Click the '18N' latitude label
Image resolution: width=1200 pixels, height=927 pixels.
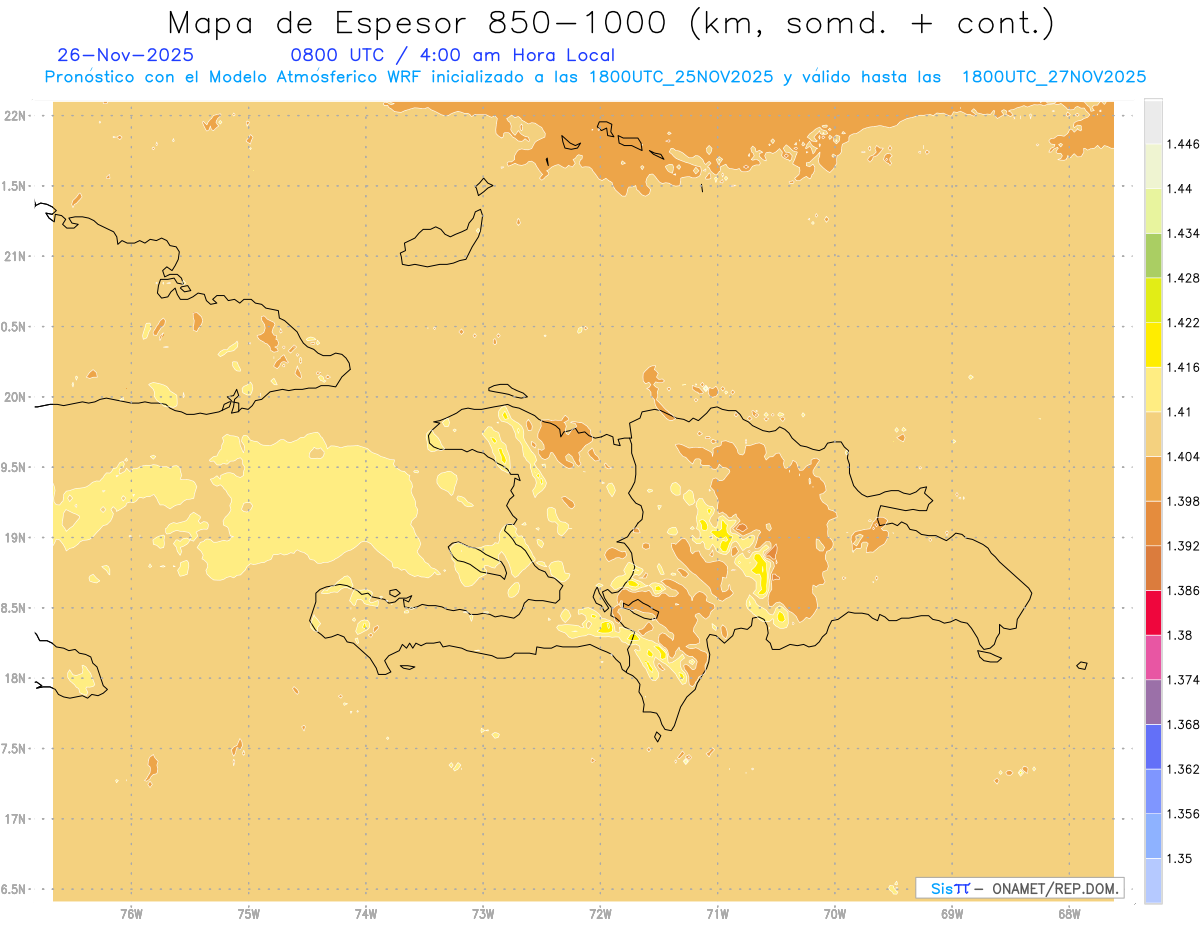coord(16,678)
